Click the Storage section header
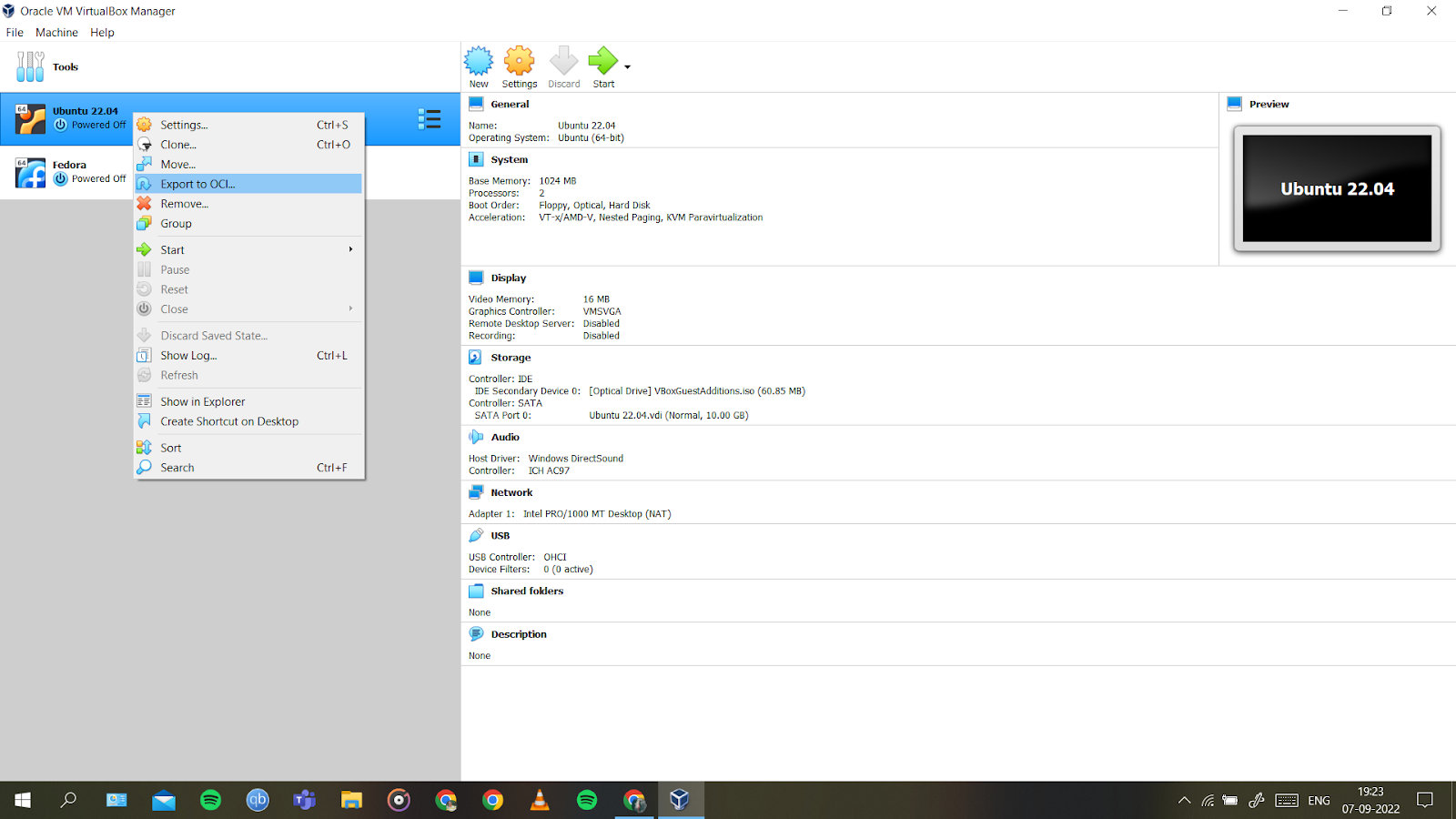Viewport: 1456px width, 819px height. pyautogui.click(x=511, y=359)
